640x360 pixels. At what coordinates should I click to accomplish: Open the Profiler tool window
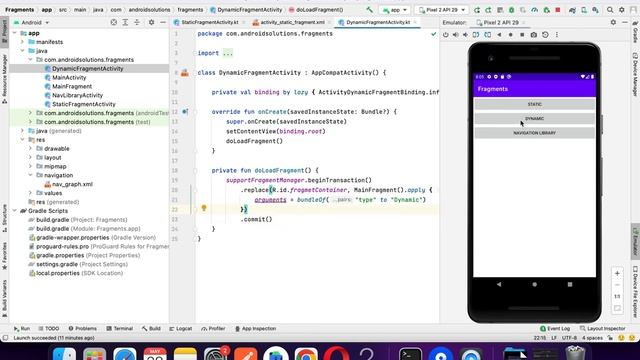point(213,329)
